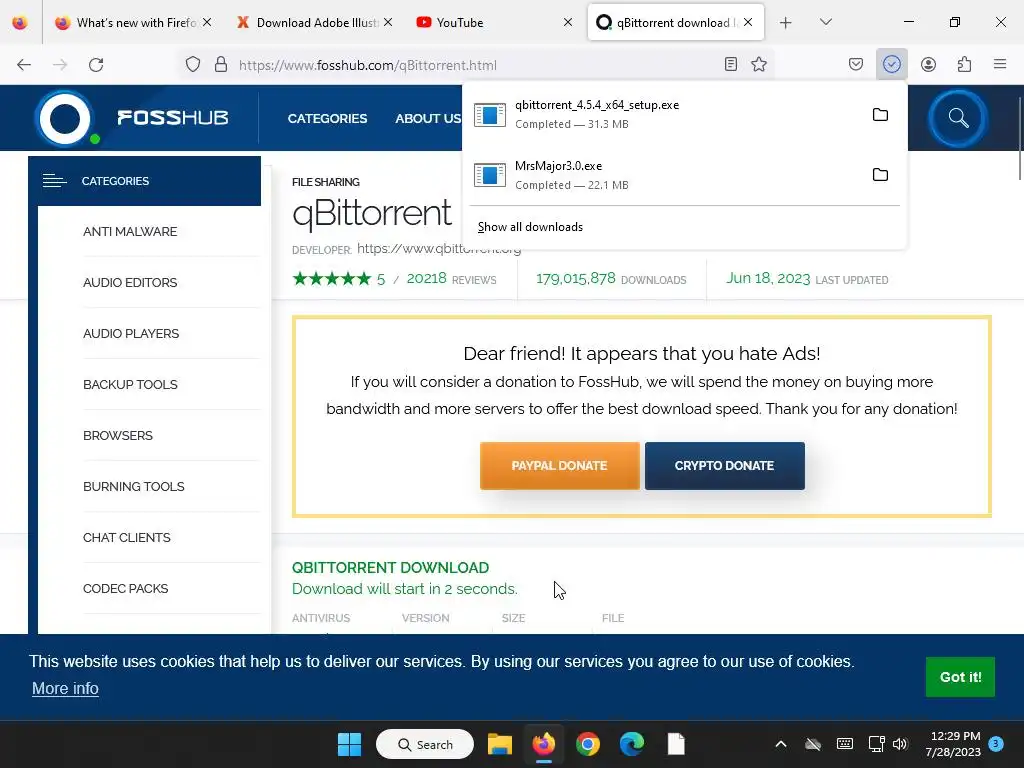Save page to Pocket

tap(856, 64)
